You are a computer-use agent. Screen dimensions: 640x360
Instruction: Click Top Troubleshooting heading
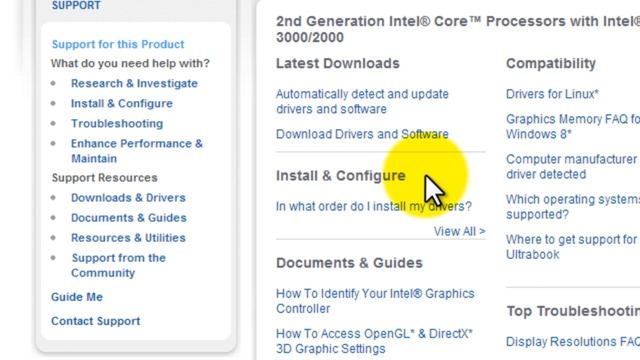pyautogui.click(x=573, y=311)
